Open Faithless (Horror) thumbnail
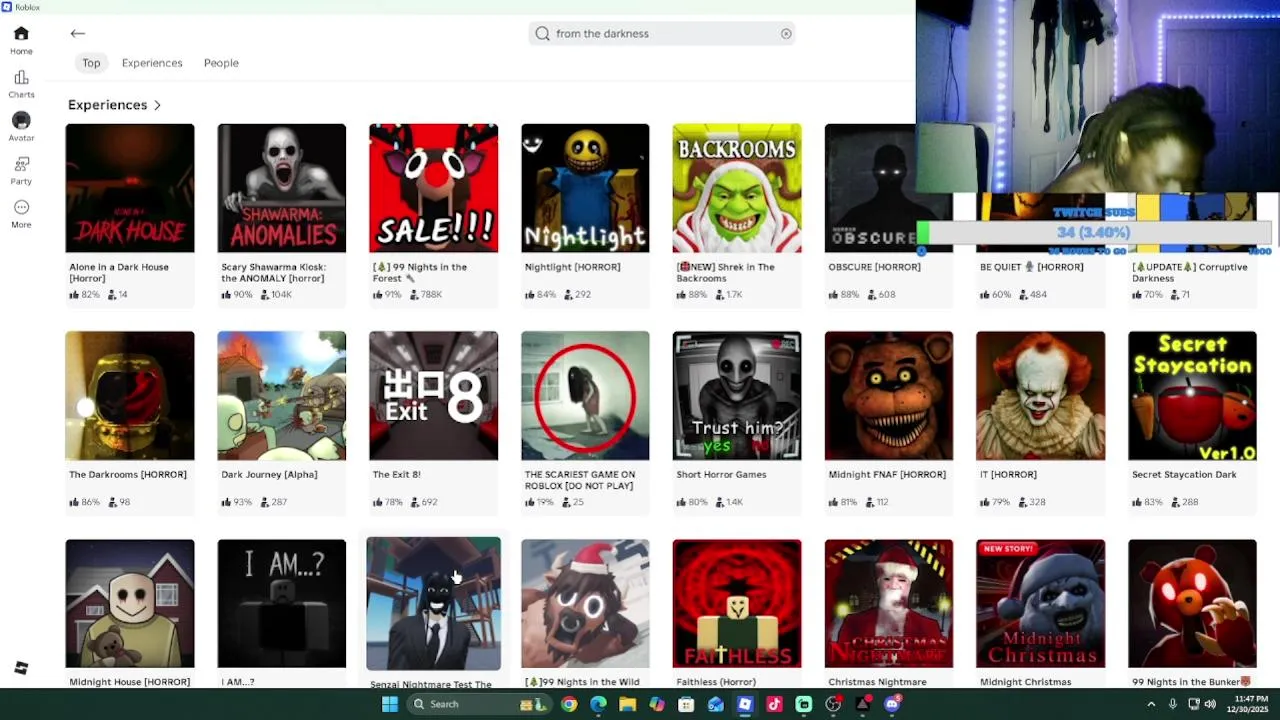 point(737,604)
